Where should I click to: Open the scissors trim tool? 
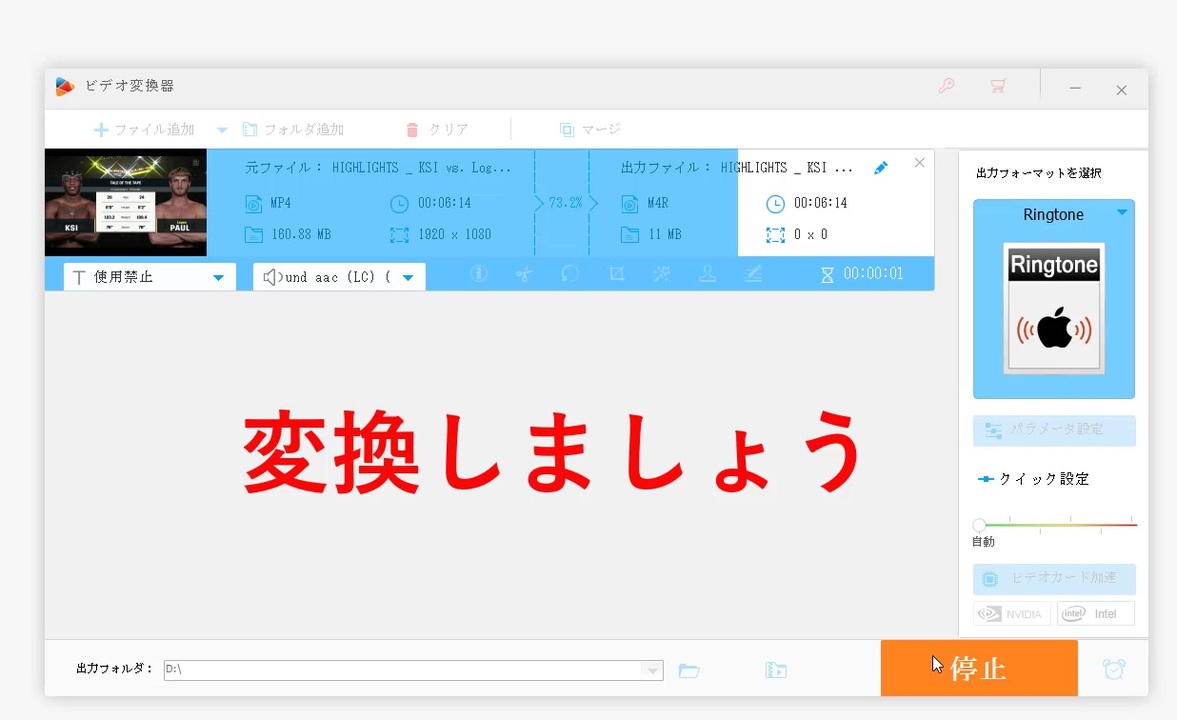pos(524,274)
